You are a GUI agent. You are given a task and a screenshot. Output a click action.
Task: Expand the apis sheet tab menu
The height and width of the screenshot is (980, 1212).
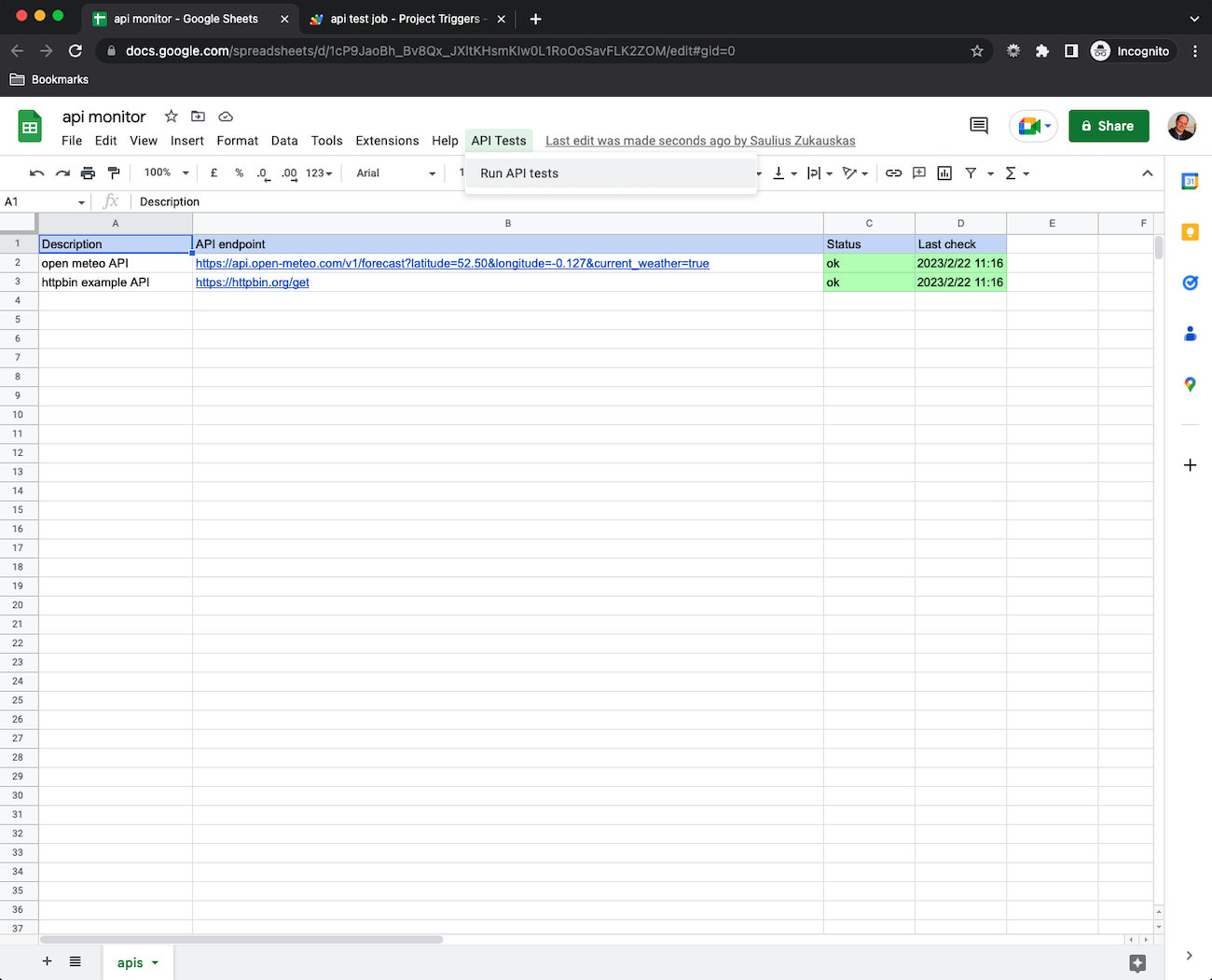point(155,962)
